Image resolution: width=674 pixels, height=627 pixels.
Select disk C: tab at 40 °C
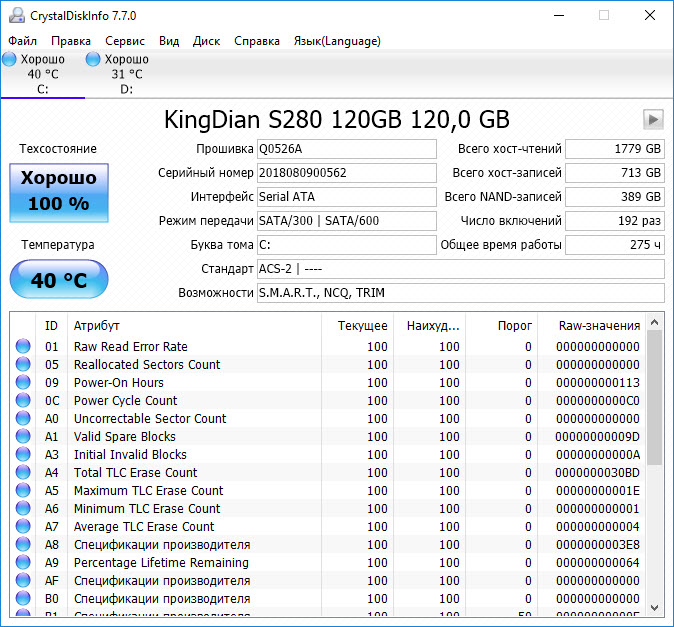click(x=43, y=74)
